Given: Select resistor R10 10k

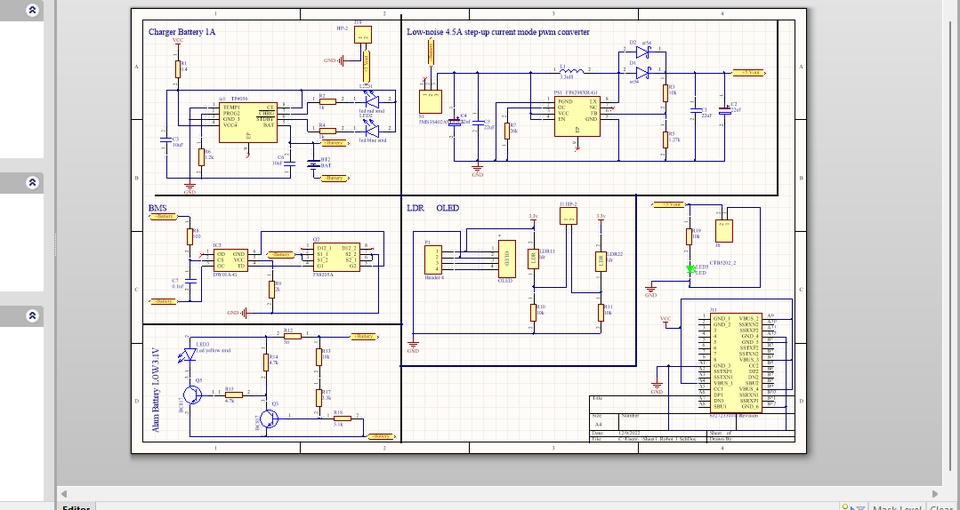Looking at the screenshot, I should coord(533,312).
